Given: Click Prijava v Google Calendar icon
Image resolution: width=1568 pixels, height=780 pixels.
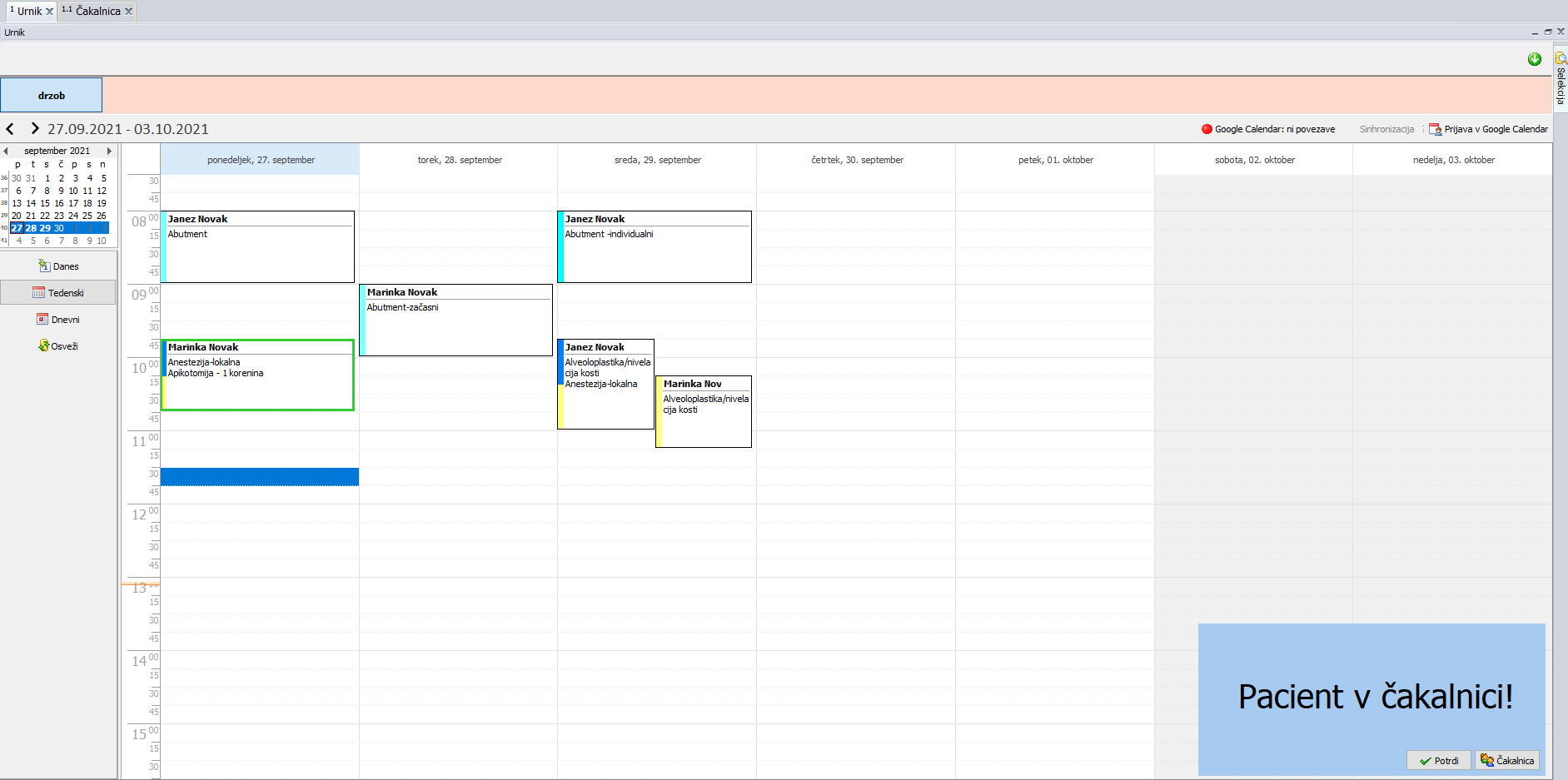Looking at the screenshot, I should 1436,129.
